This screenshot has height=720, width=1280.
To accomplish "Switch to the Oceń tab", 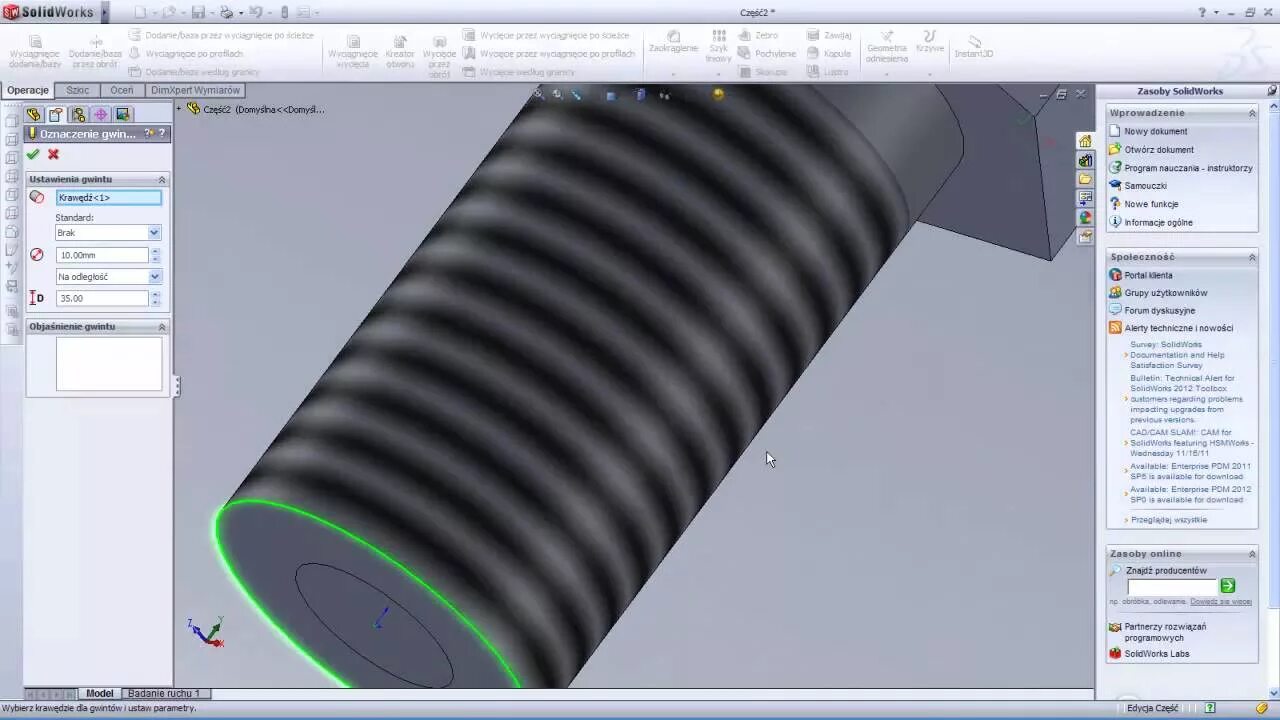I will point(122,90).
